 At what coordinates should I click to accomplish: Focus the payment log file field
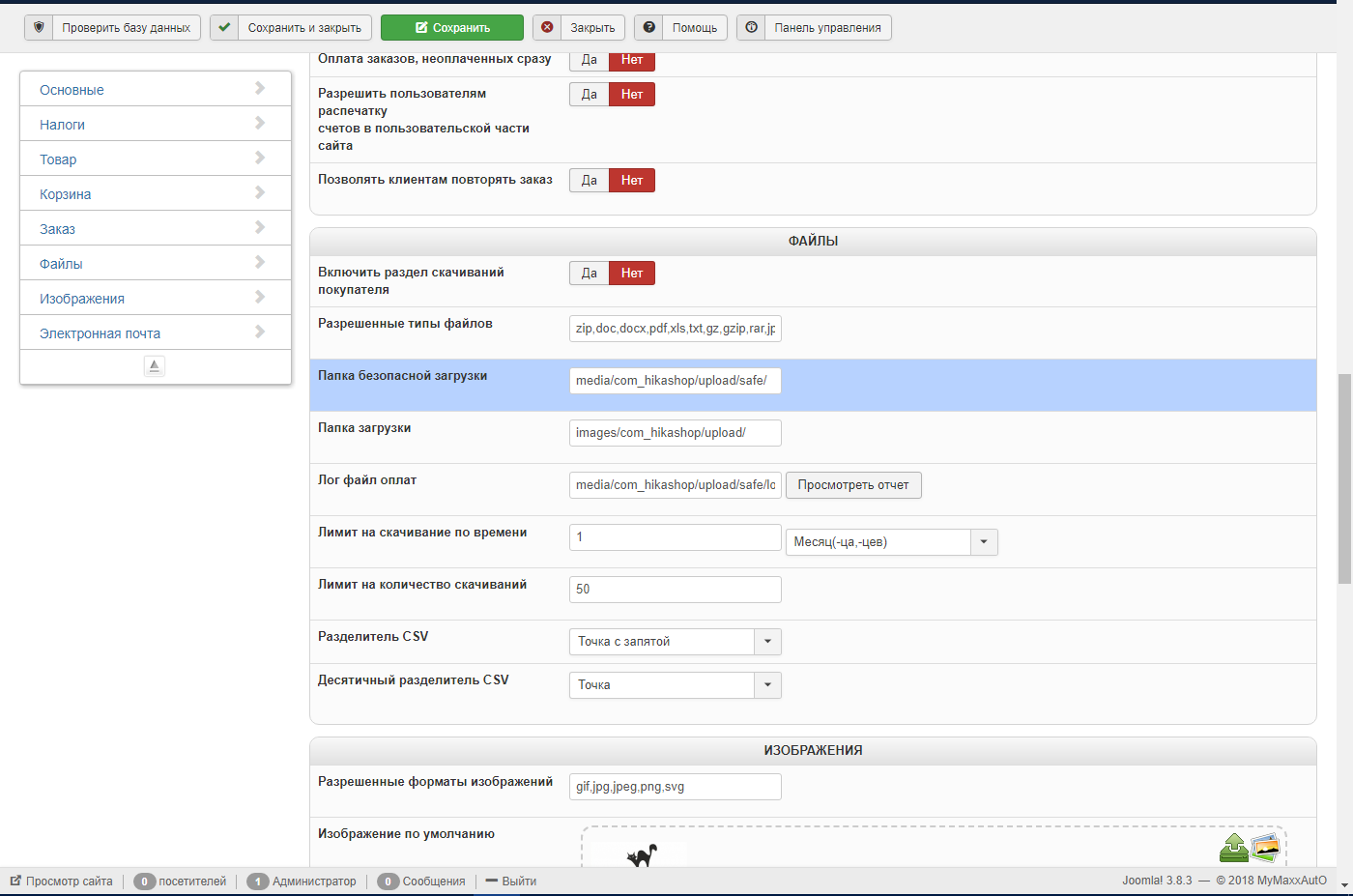tap(676, 485)
